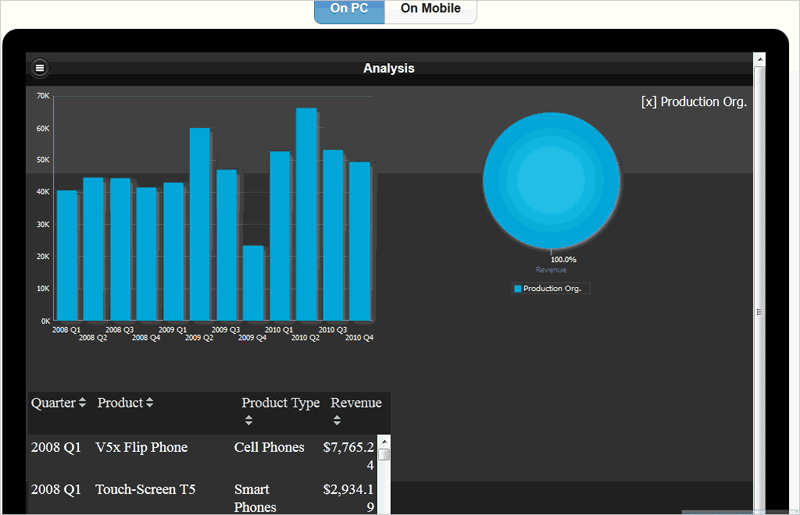The image size is (800, 515).
Task: Click the Analysis title text
Action: (x=389, y=68)
